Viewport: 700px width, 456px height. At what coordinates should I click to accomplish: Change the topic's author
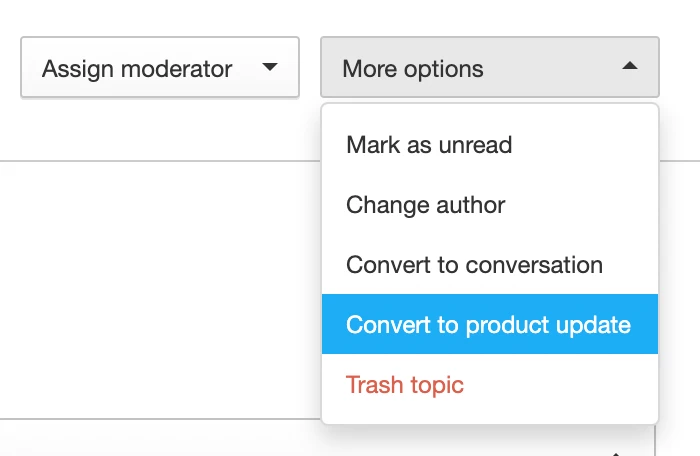click(490, 205)
